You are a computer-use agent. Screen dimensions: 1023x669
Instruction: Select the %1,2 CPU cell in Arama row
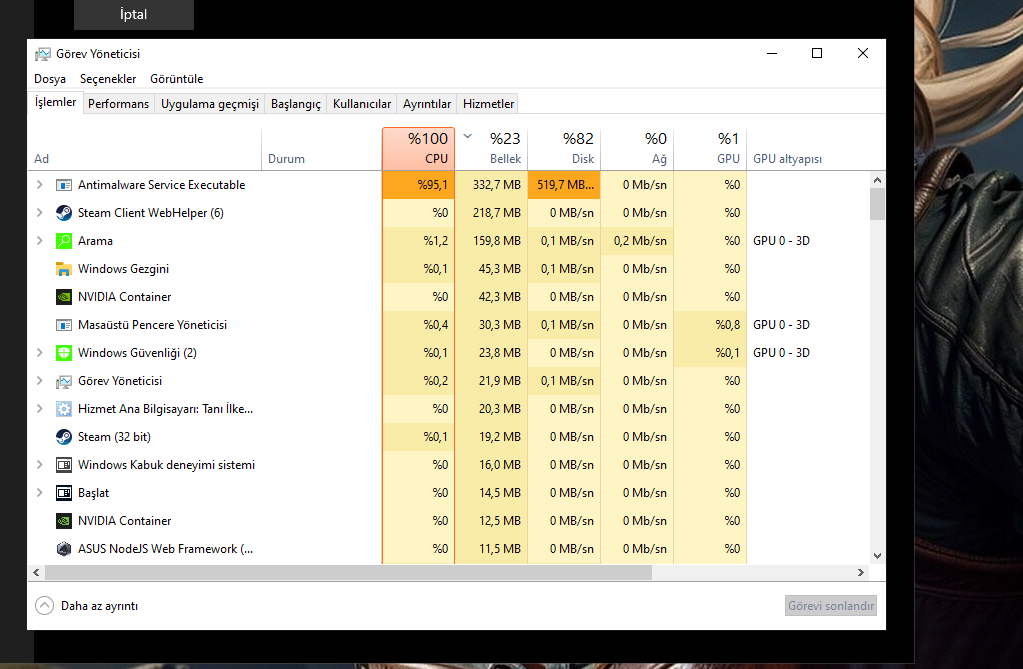418,241
